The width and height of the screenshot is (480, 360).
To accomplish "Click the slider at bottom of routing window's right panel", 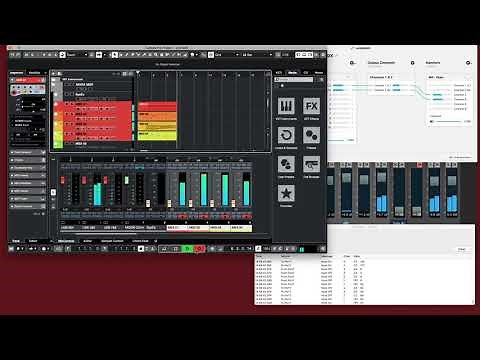I will (447, 121).
